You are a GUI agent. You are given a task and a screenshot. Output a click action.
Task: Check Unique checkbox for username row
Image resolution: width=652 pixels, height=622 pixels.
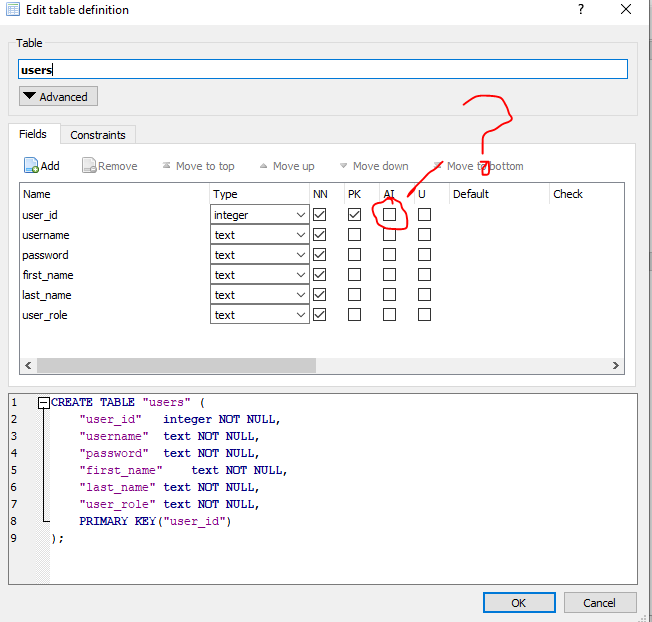(424, 235)
